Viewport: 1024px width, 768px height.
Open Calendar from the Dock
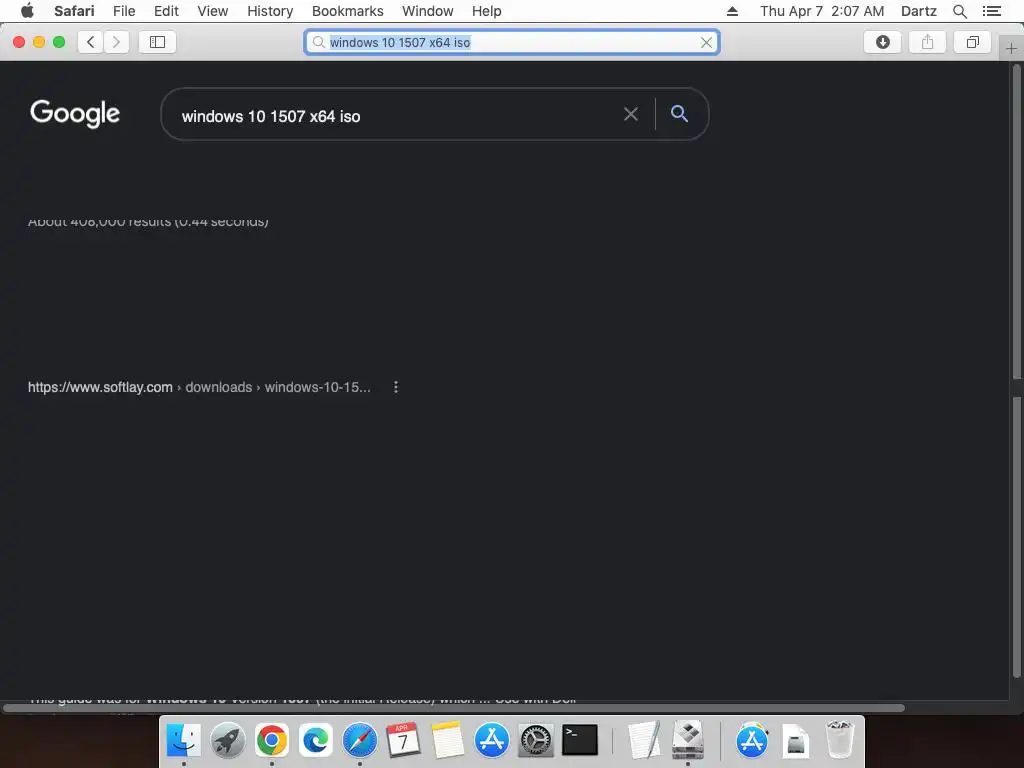pyautogui.click(x=403, y=740)
